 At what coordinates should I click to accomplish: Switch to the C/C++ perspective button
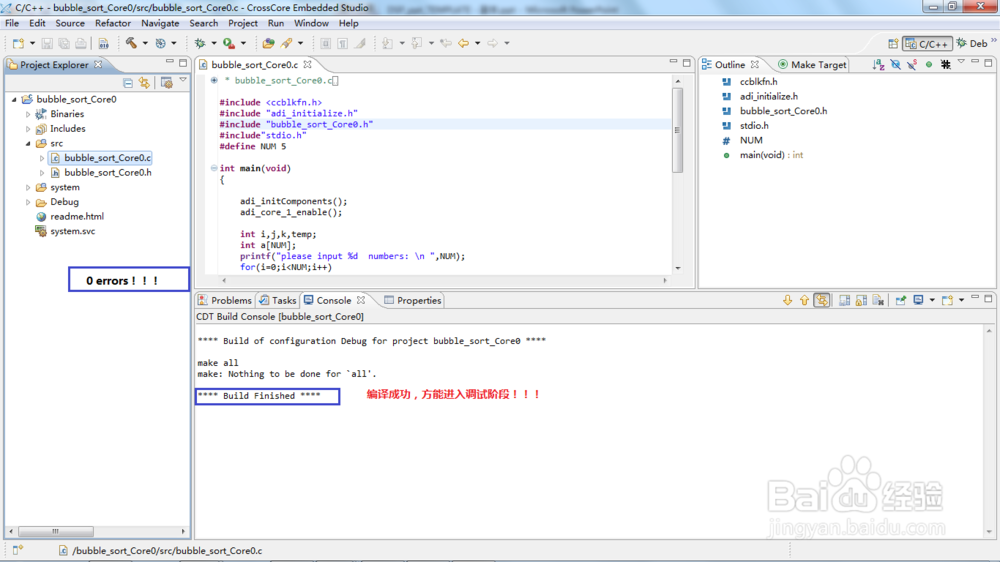pyautogui.click(x=927, y=43)
